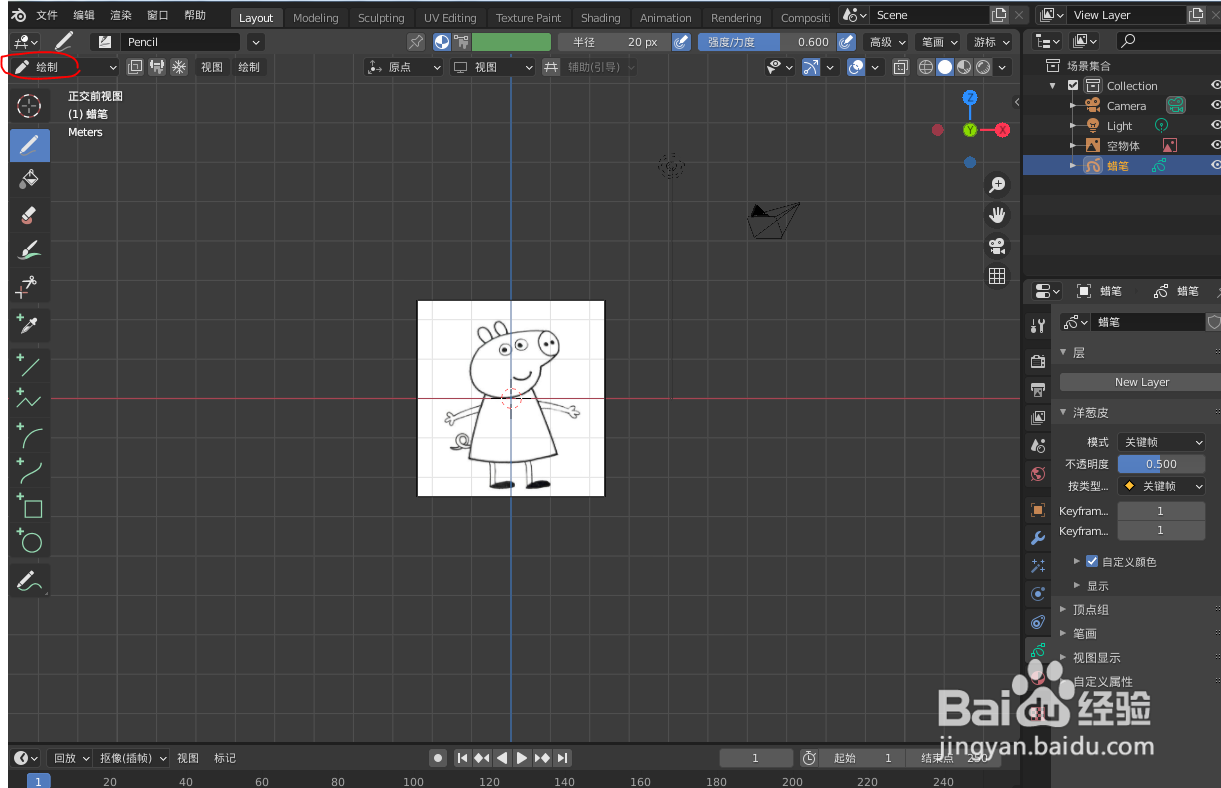Activate the Erase tool
Image resolution: width=1221 pixels, height=788 pixels.
point(29,215)
